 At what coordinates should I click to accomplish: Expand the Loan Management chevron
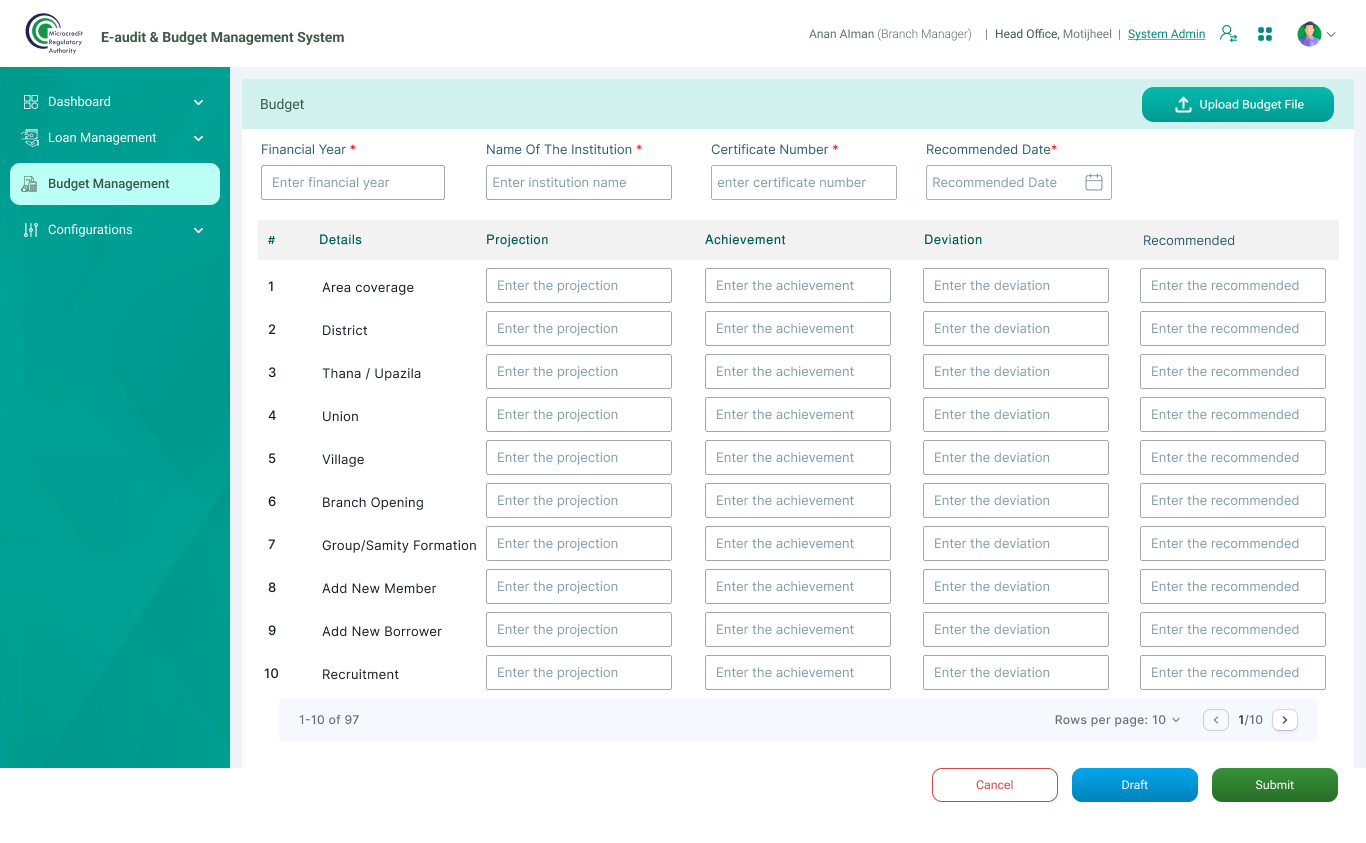click(198, 138)
